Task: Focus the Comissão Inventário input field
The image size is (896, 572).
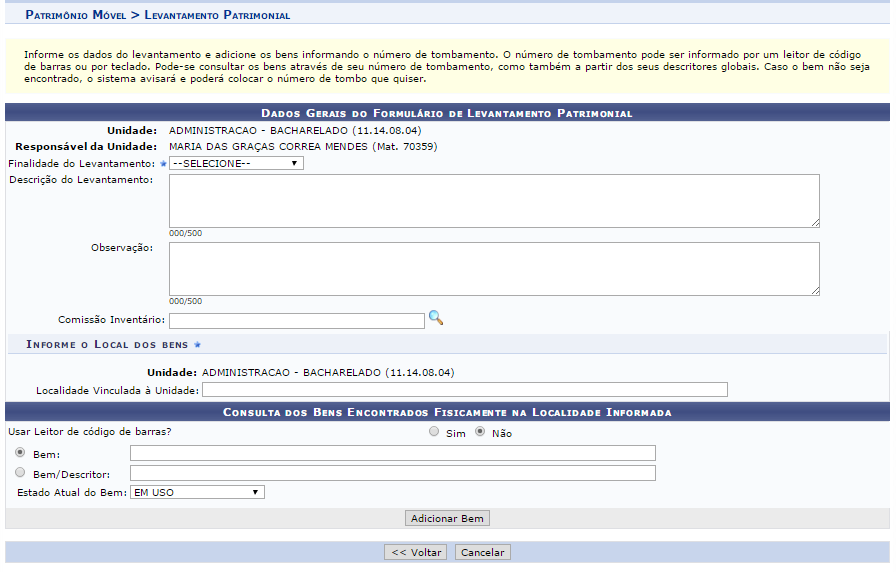Action: [x=297, y=321]
